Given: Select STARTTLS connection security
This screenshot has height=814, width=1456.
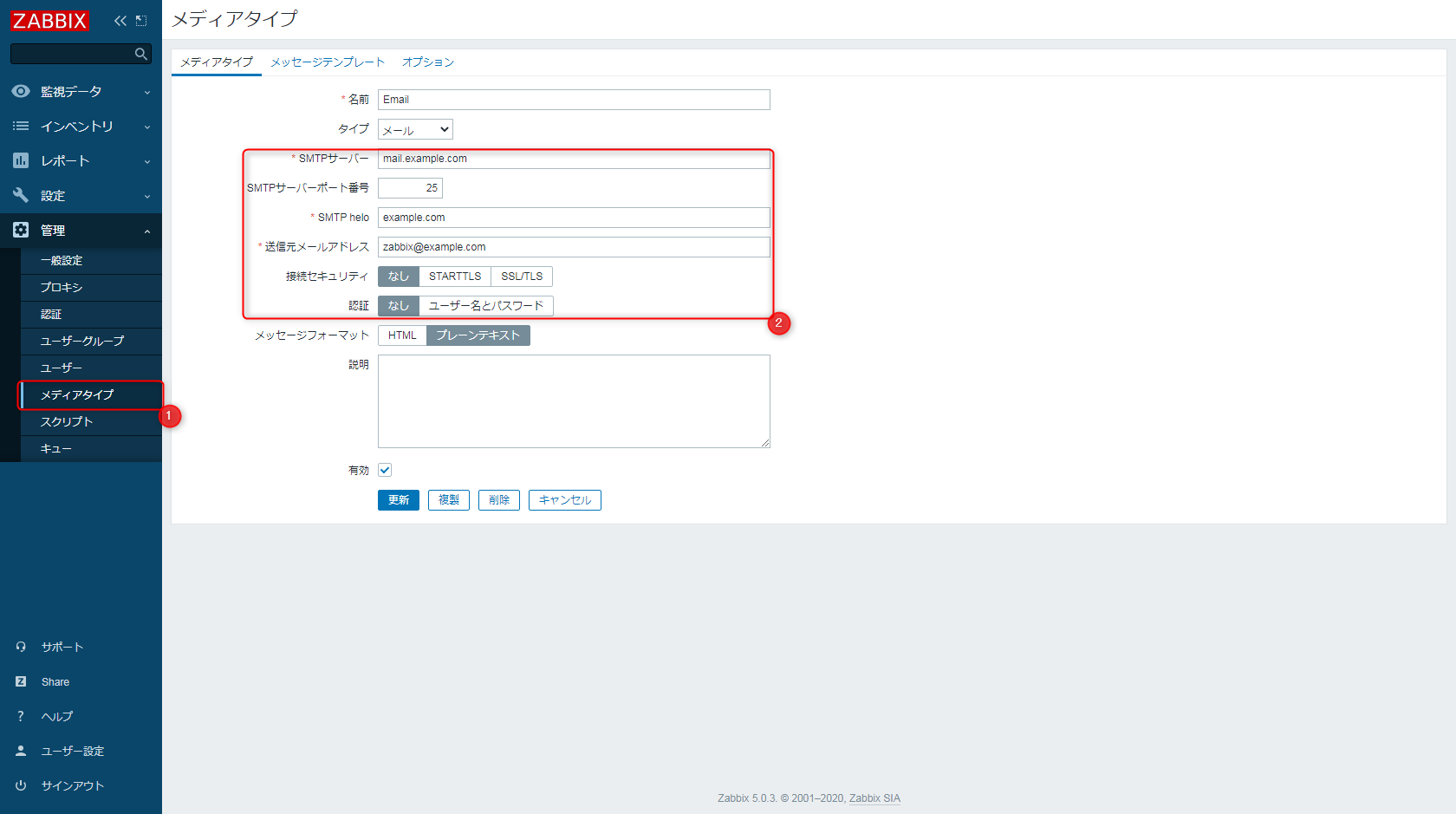Looking at the screenshot, I should (x=455, y=277).
